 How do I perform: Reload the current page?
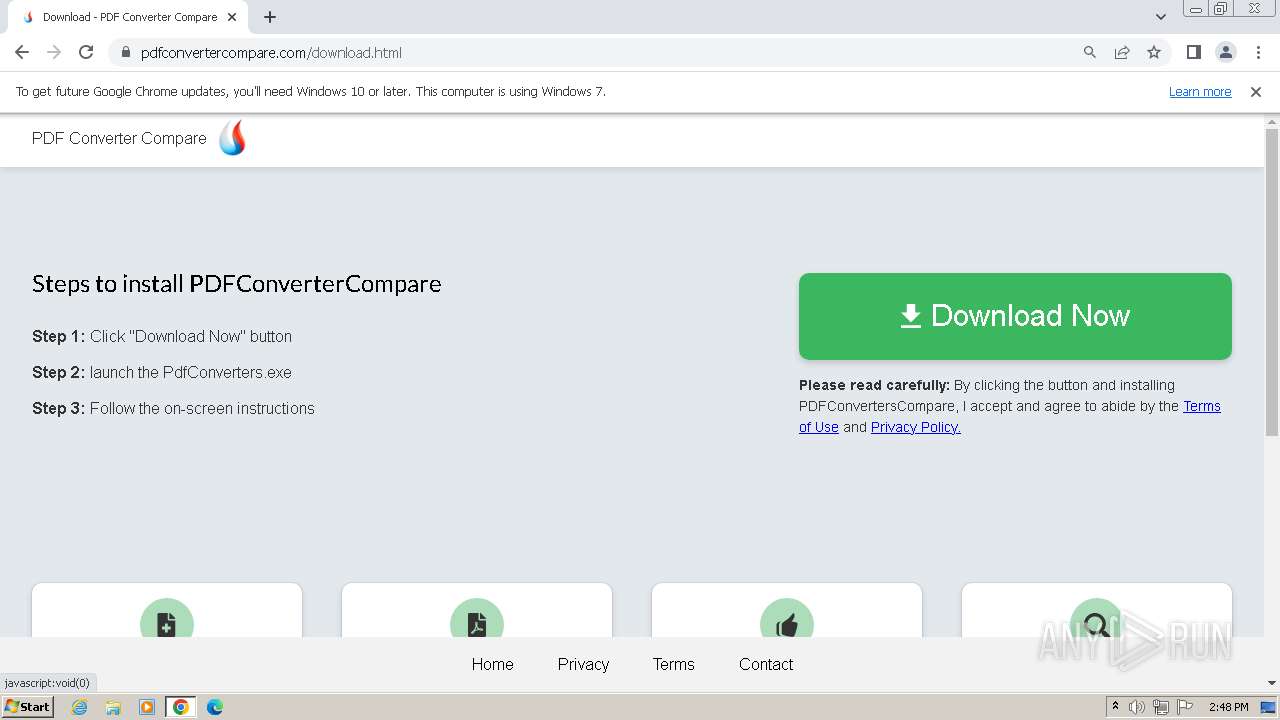click(86, 52)
